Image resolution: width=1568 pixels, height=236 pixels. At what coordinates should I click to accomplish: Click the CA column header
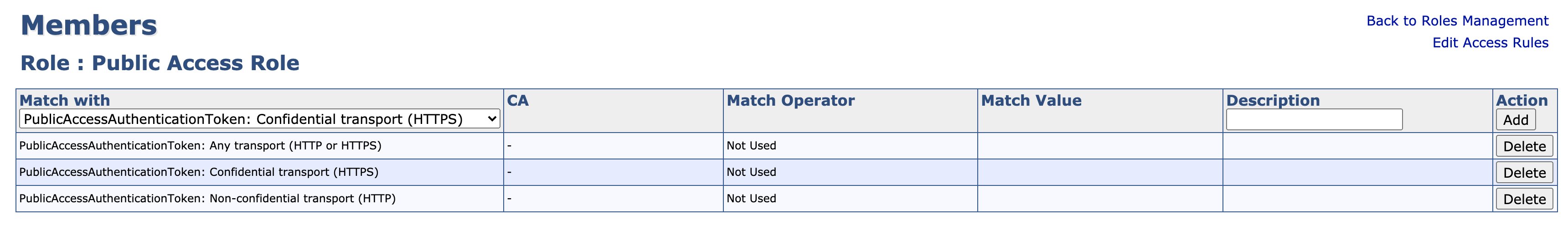[x=517, y=100]
